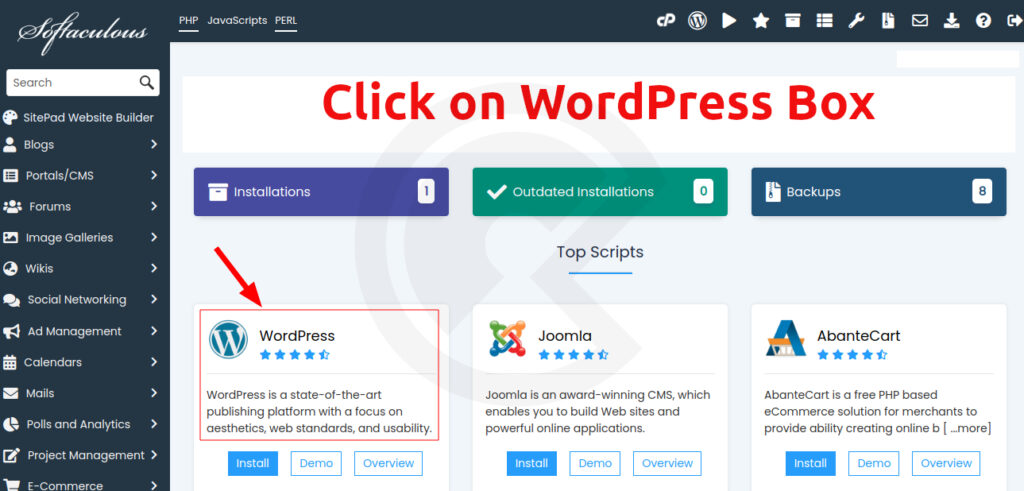1024x491 pixels.
Task: Expand the Mails category chevron
Action: (154, 393)
